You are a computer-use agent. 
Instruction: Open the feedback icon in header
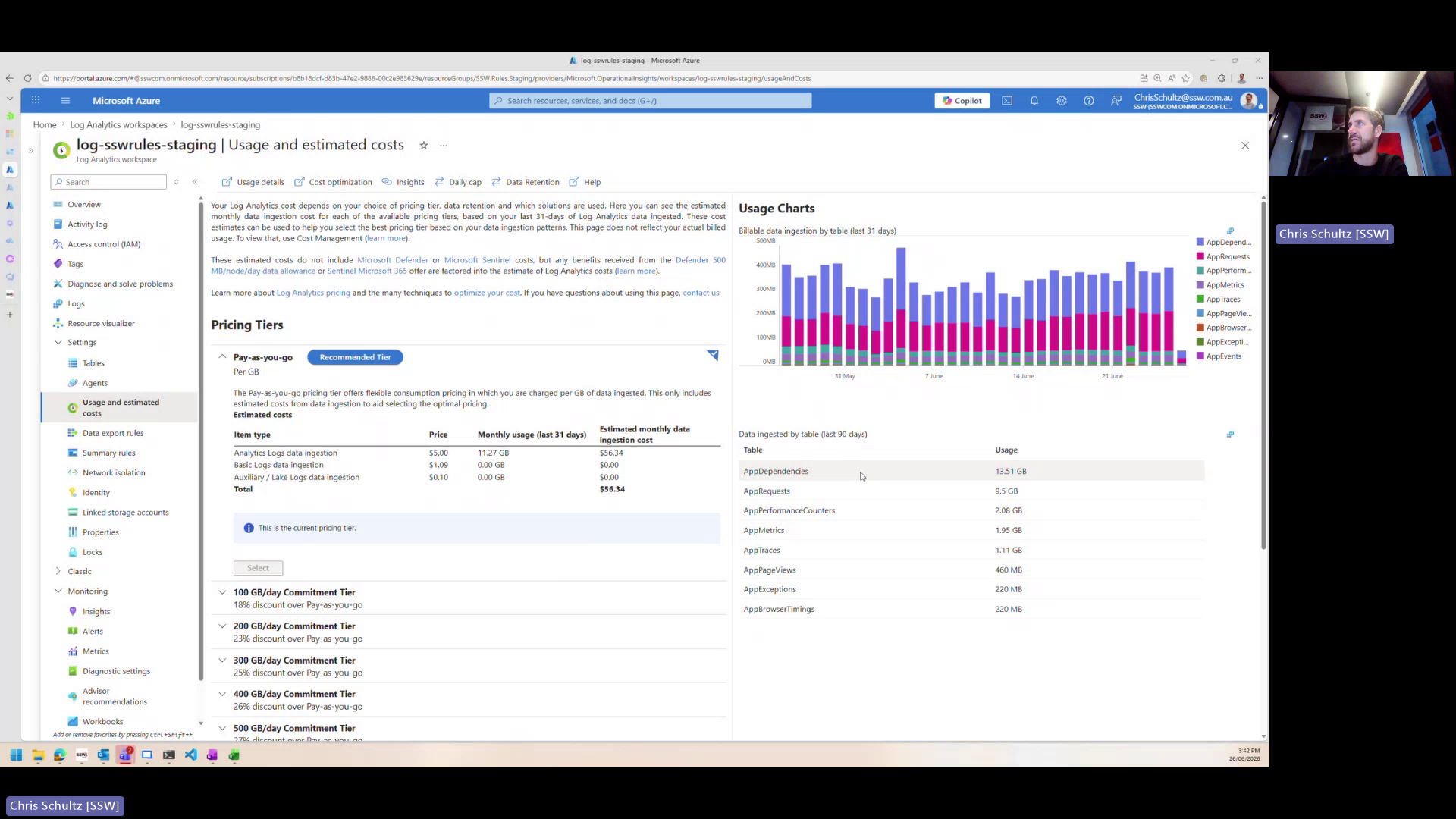click(x=1116, y=100)
